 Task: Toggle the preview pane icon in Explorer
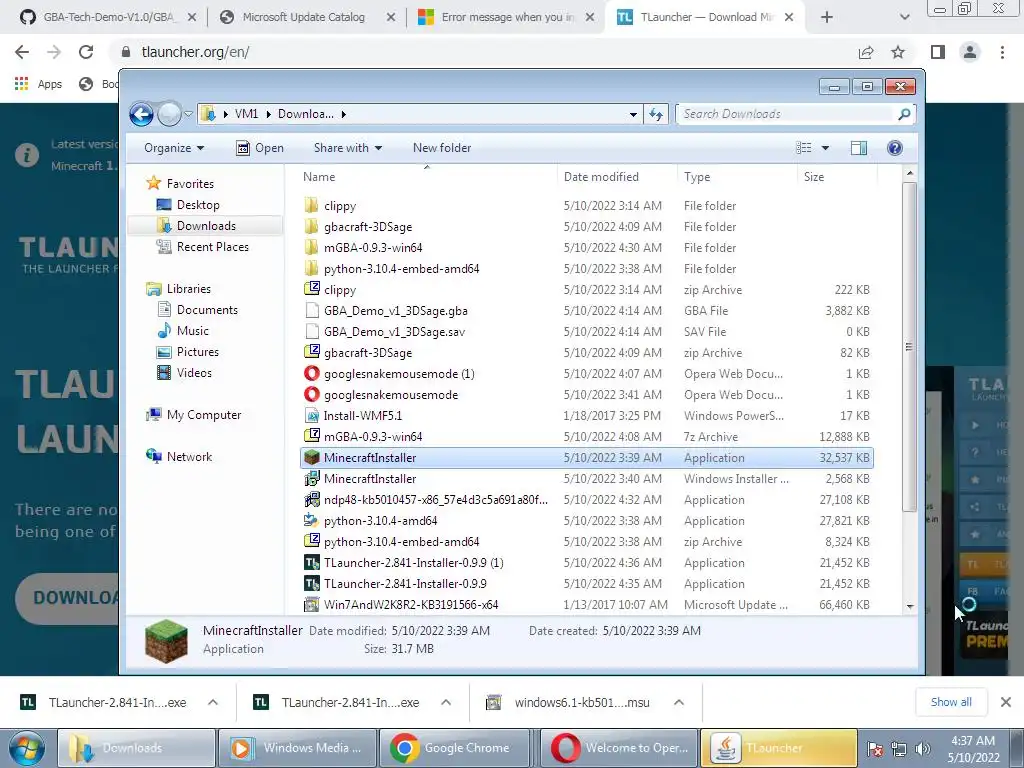tap(859, 148)
